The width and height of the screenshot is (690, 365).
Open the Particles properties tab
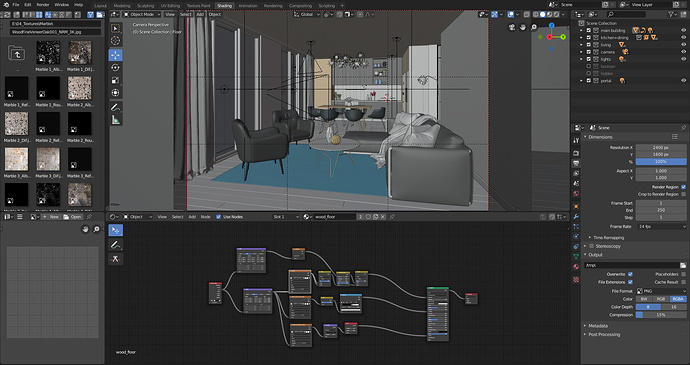point(576,226)
